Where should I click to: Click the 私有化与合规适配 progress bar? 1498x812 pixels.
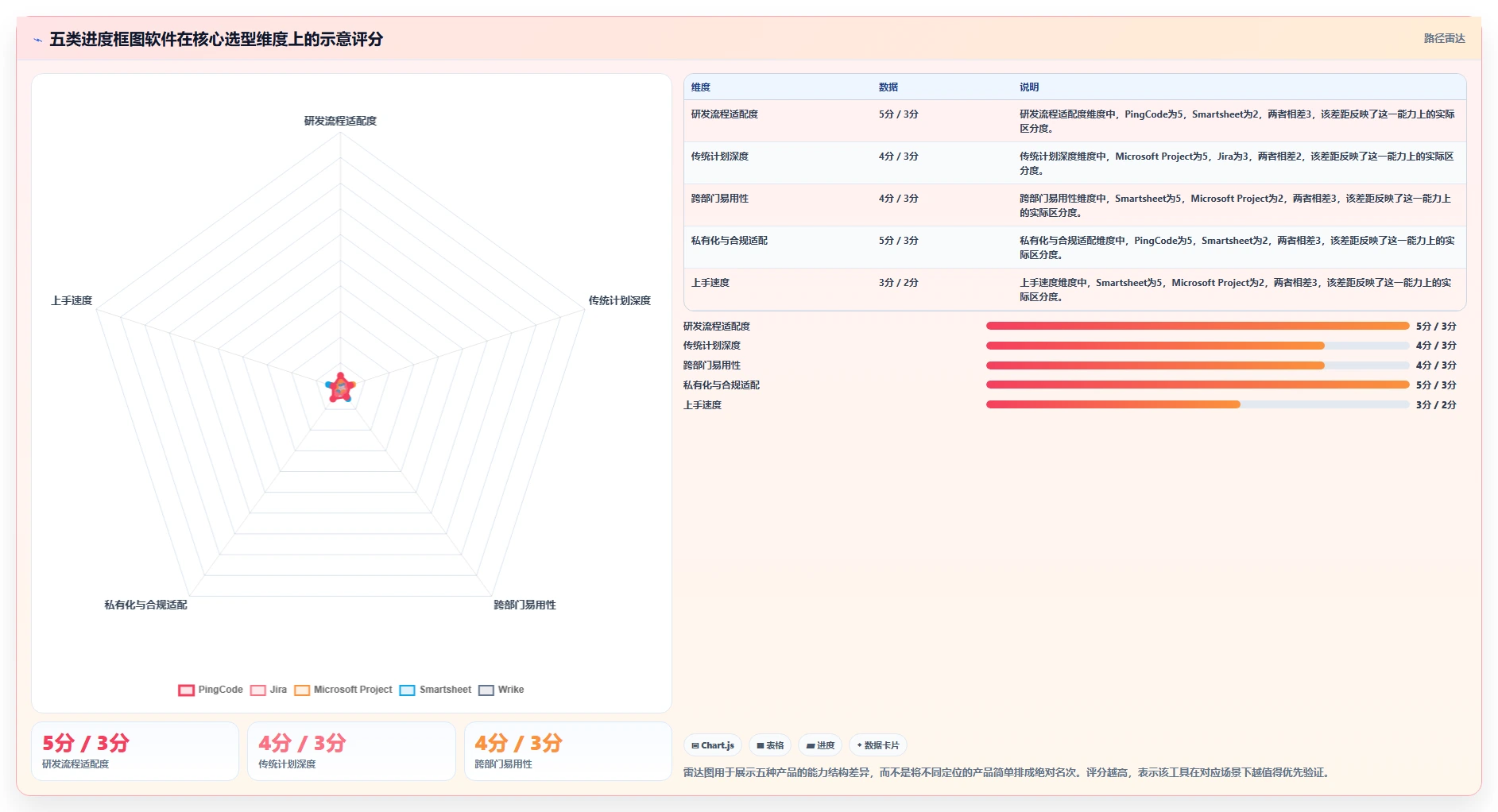[x=1198, y=385]
